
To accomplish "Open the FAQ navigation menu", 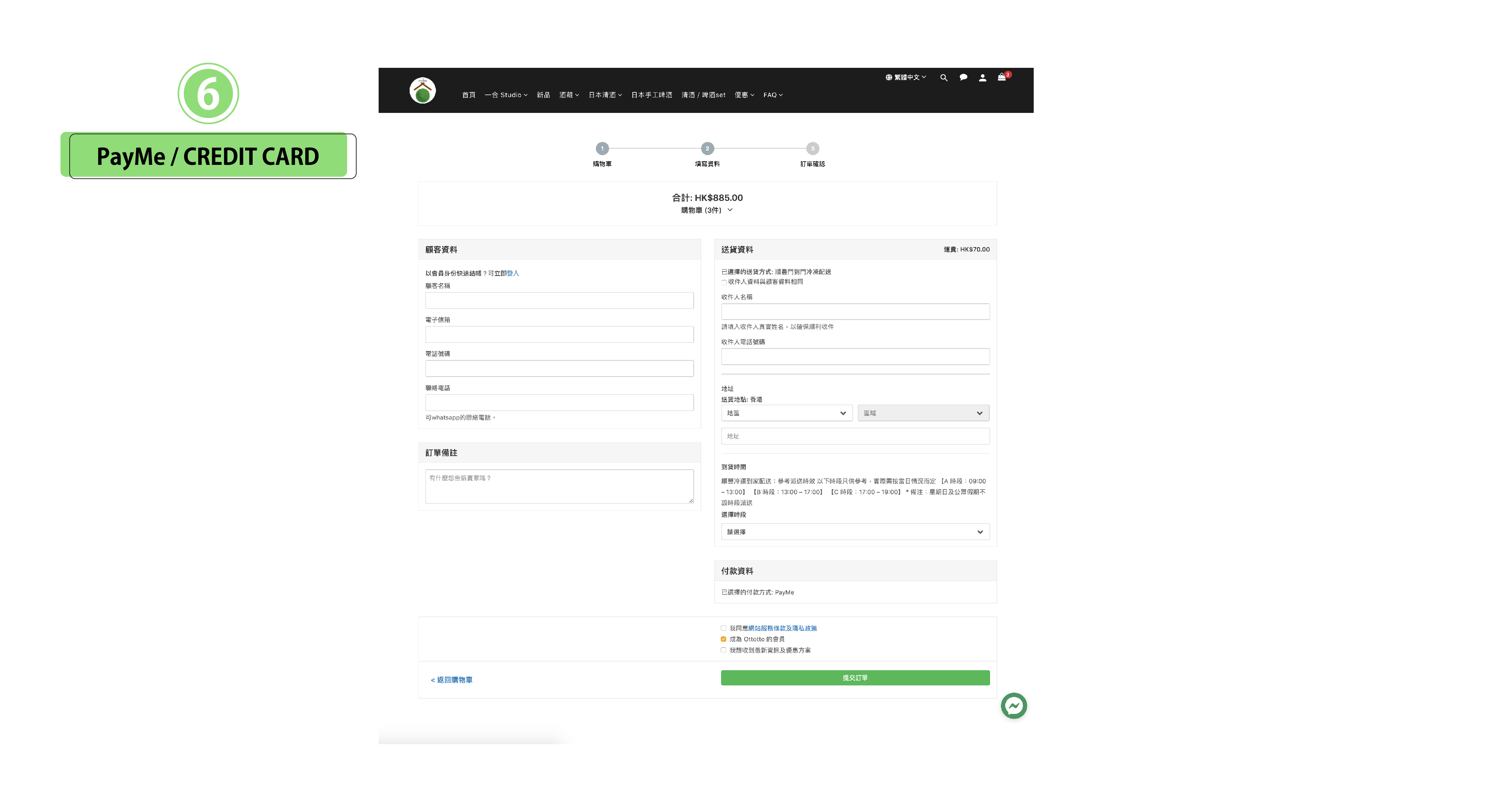I will click(772, 95).
